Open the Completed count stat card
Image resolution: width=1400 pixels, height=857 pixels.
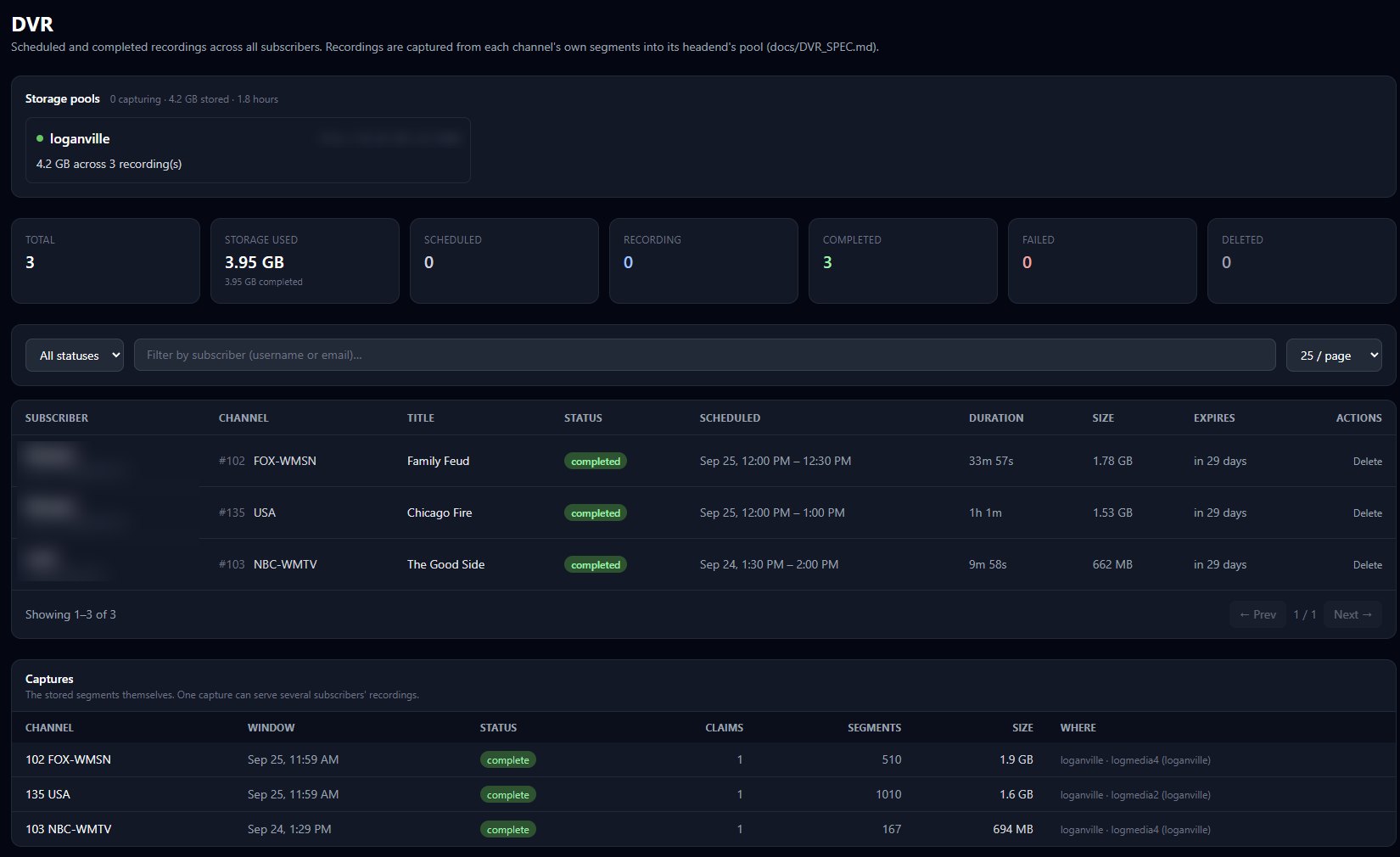point(903,260)
